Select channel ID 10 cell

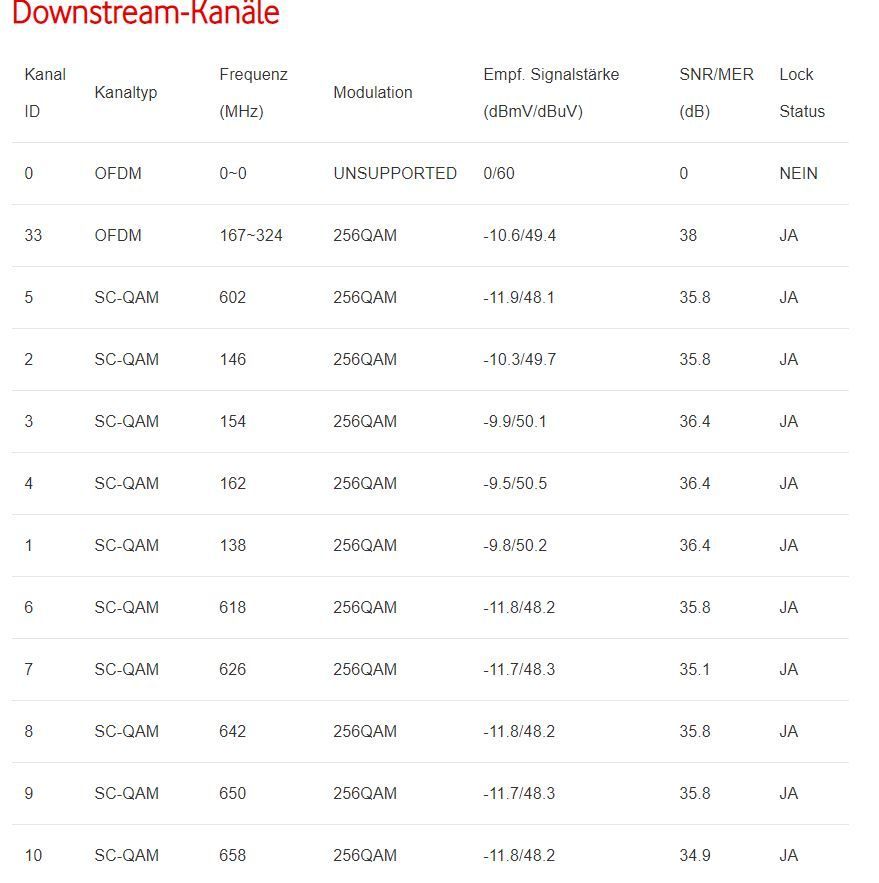(33, 855)
